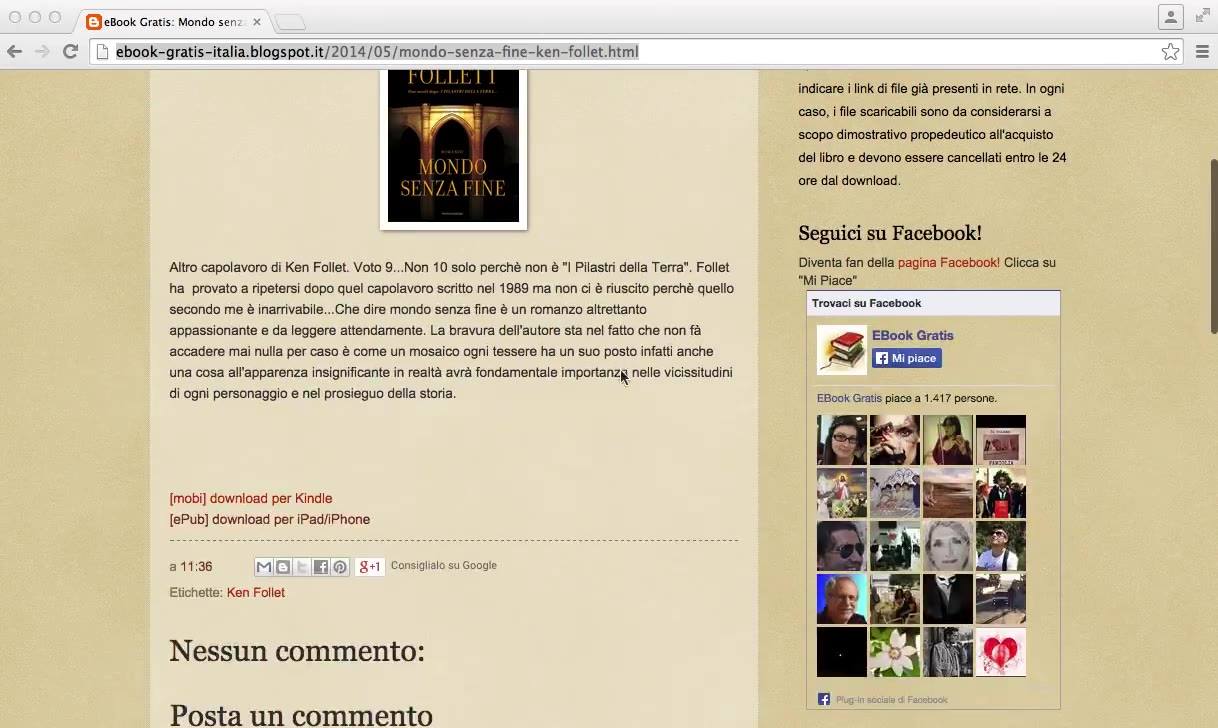
Task: Open the Chrome user profile button
Action: pyautogui.click(x=1170, y=17)
